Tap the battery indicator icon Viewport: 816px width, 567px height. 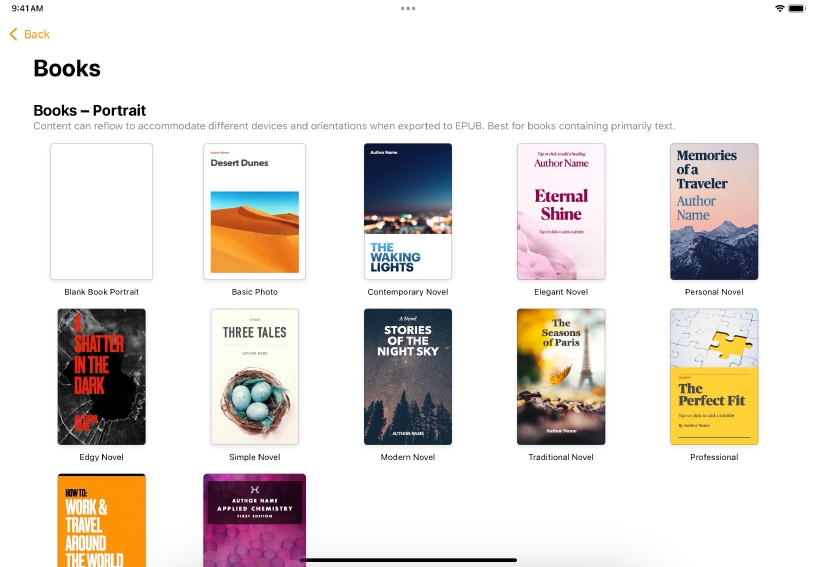point(796,8)
